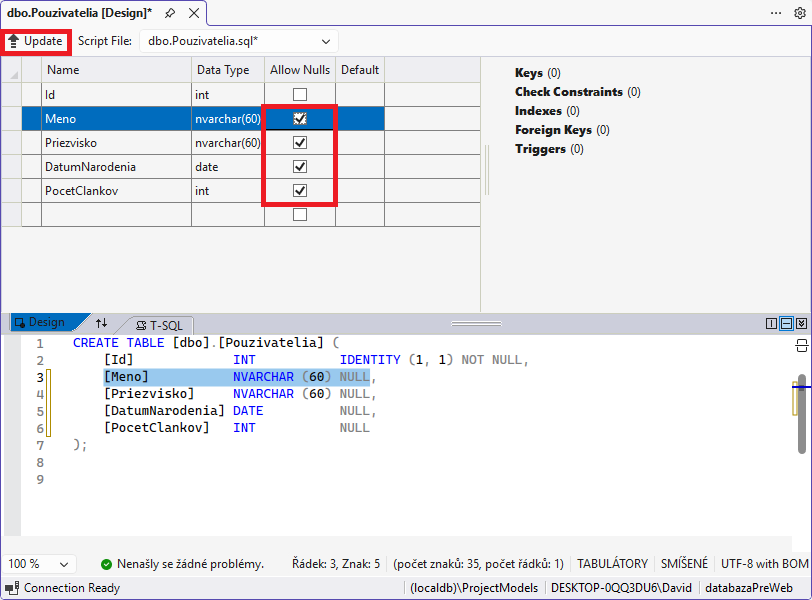Click the horizontal splitter grip handle
Screen dimensions: 812x600
tap(476, 324)
